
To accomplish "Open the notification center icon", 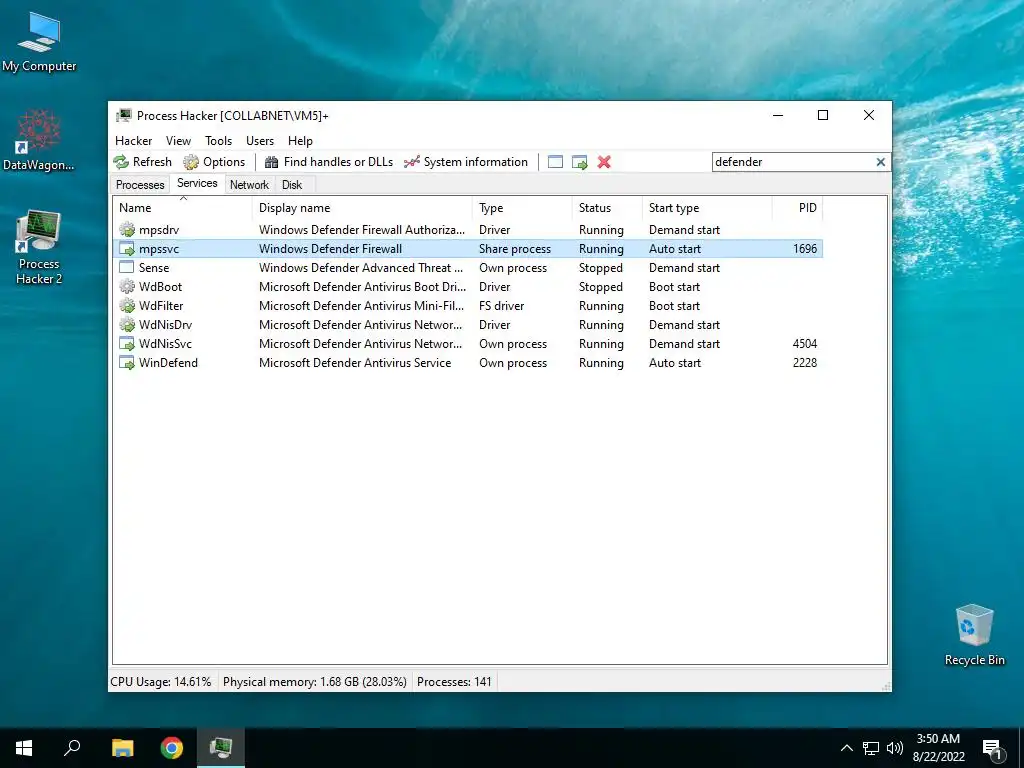I will (993, 749).
